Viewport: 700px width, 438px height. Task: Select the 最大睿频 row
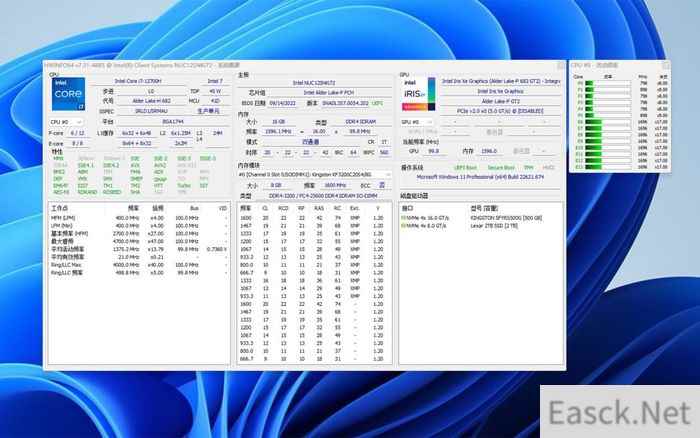pyautogui.click(x=139, y=242)
